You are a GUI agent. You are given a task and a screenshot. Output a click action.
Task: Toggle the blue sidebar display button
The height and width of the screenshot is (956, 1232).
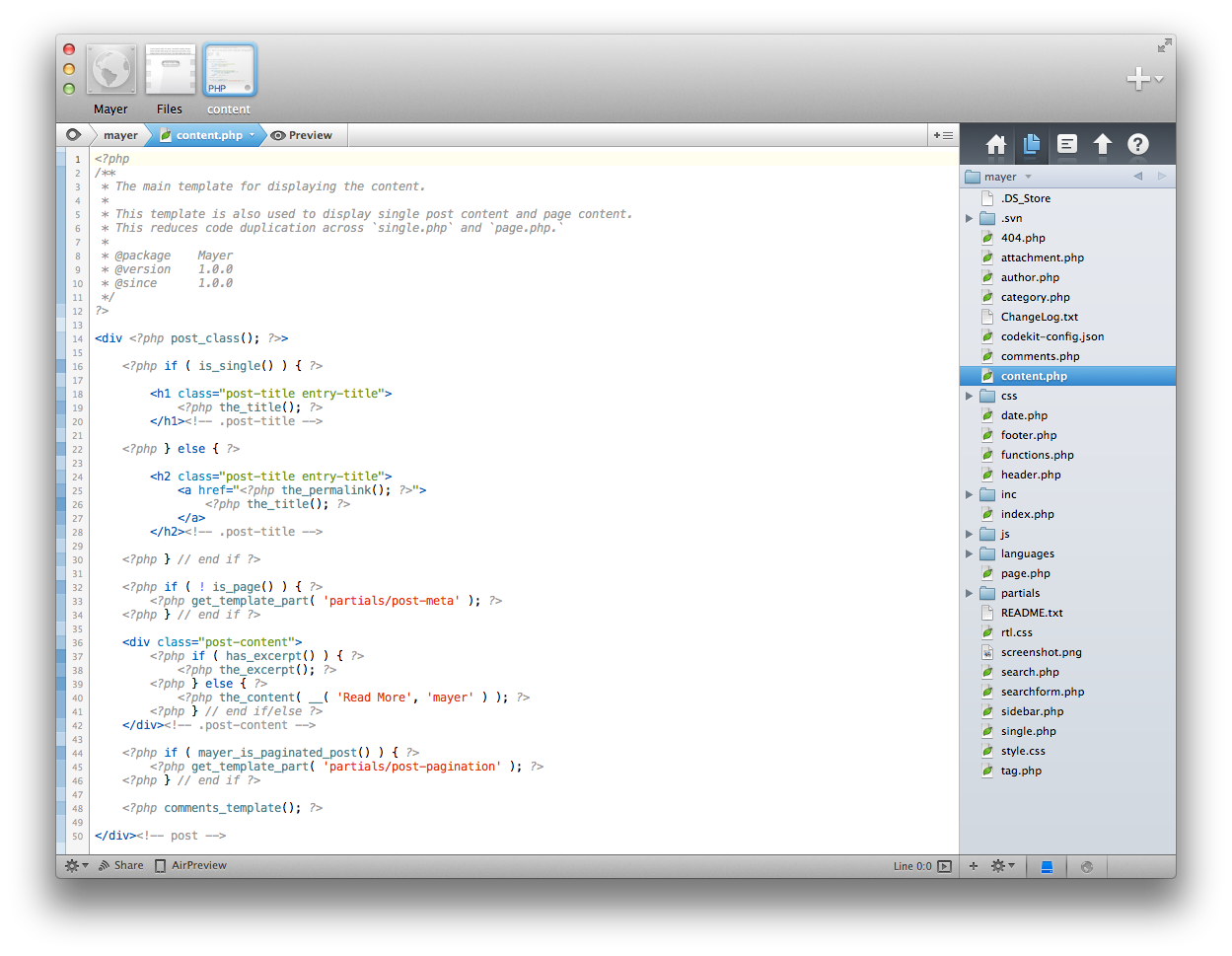coord(1048,866)
